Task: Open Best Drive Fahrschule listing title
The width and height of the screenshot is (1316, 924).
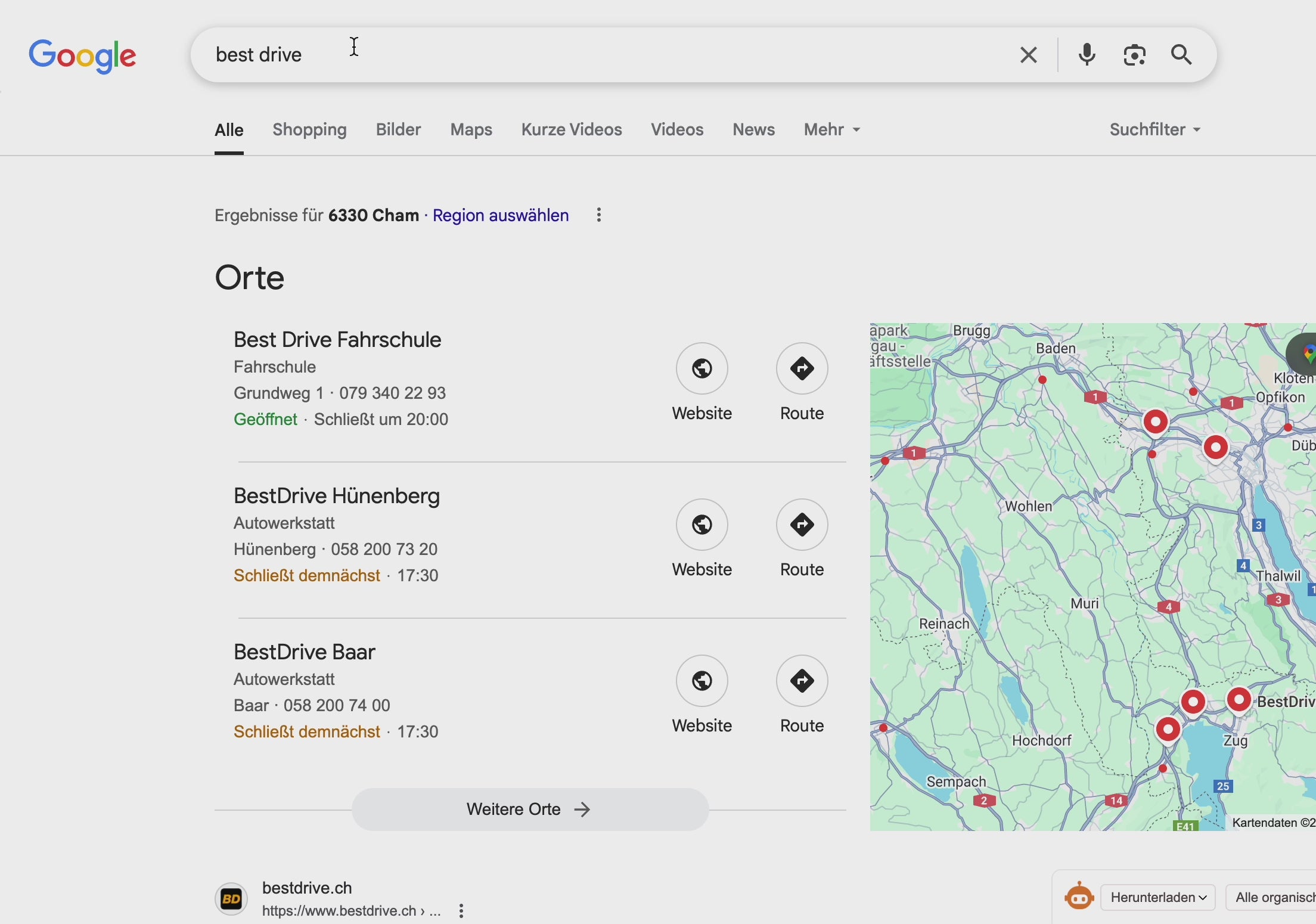Action: 337,340
